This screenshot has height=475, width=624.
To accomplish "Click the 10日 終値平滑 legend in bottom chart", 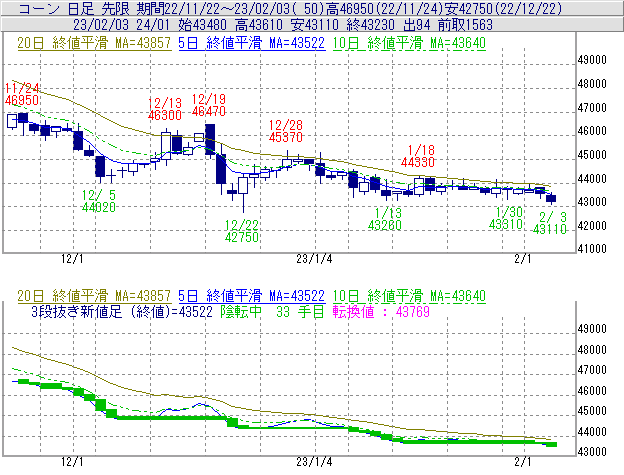I will pos(409,296).
